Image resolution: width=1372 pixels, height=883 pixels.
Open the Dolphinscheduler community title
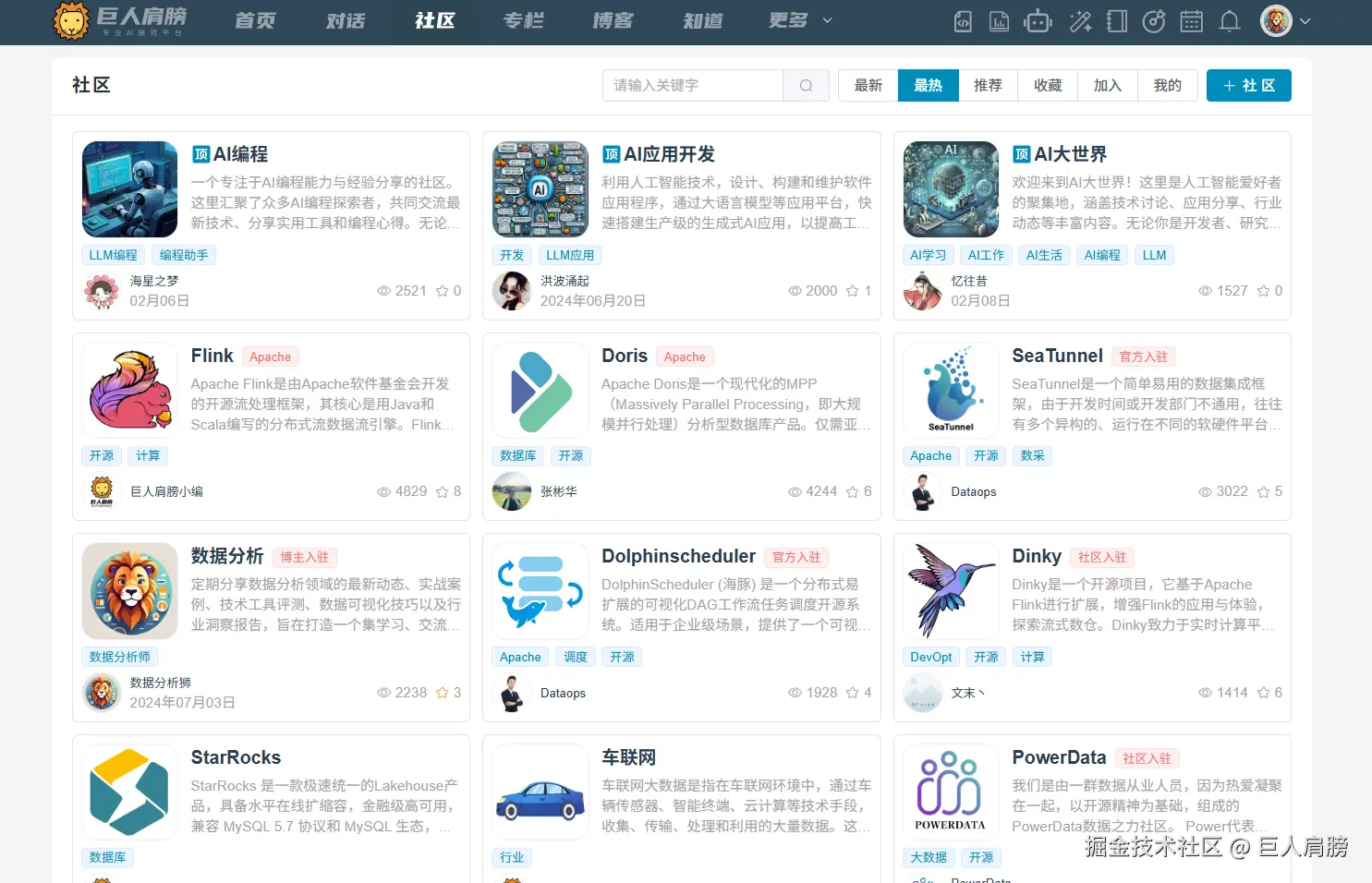point(678,556)
